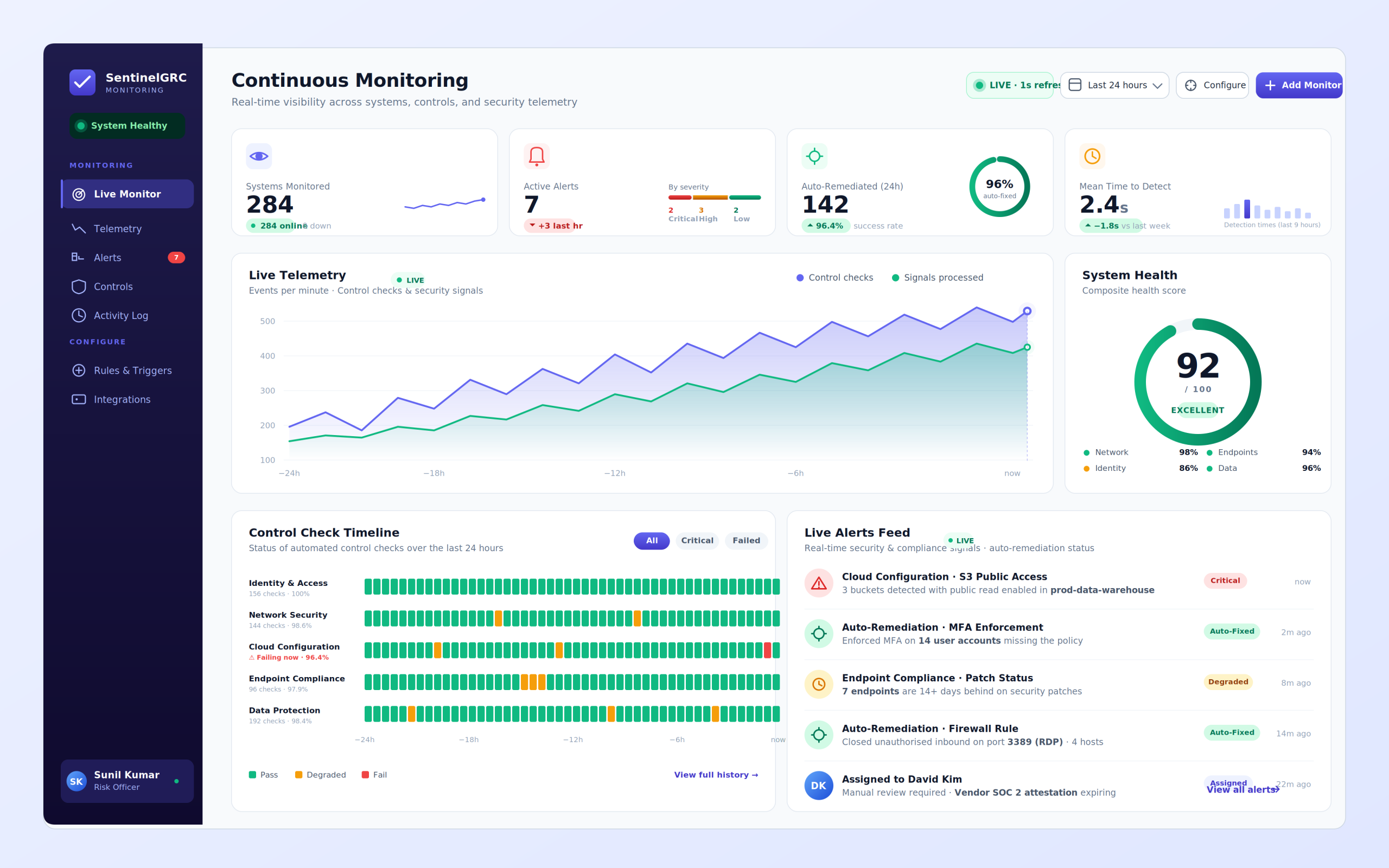Image resolution: width=1389 pixels, height=868 pixels.
Task: Toggle the Control checks legend series
Action: click(x=834, y=278)
